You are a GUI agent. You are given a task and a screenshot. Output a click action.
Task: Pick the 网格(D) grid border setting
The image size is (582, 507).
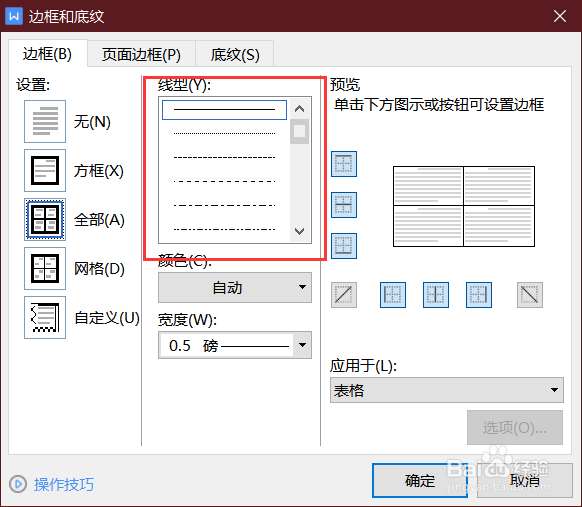click(x=45, y=268)
